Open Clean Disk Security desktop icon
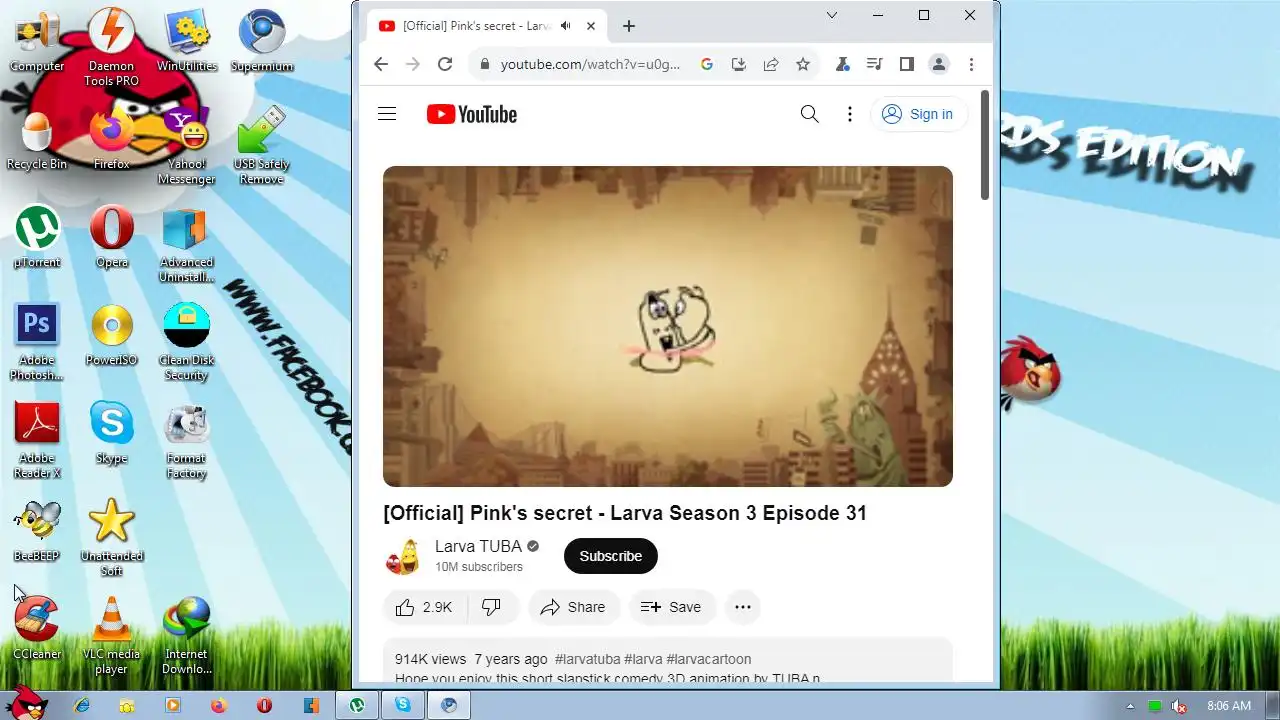Viewport: 1280px width, 720px height. (x=186, y=343)
